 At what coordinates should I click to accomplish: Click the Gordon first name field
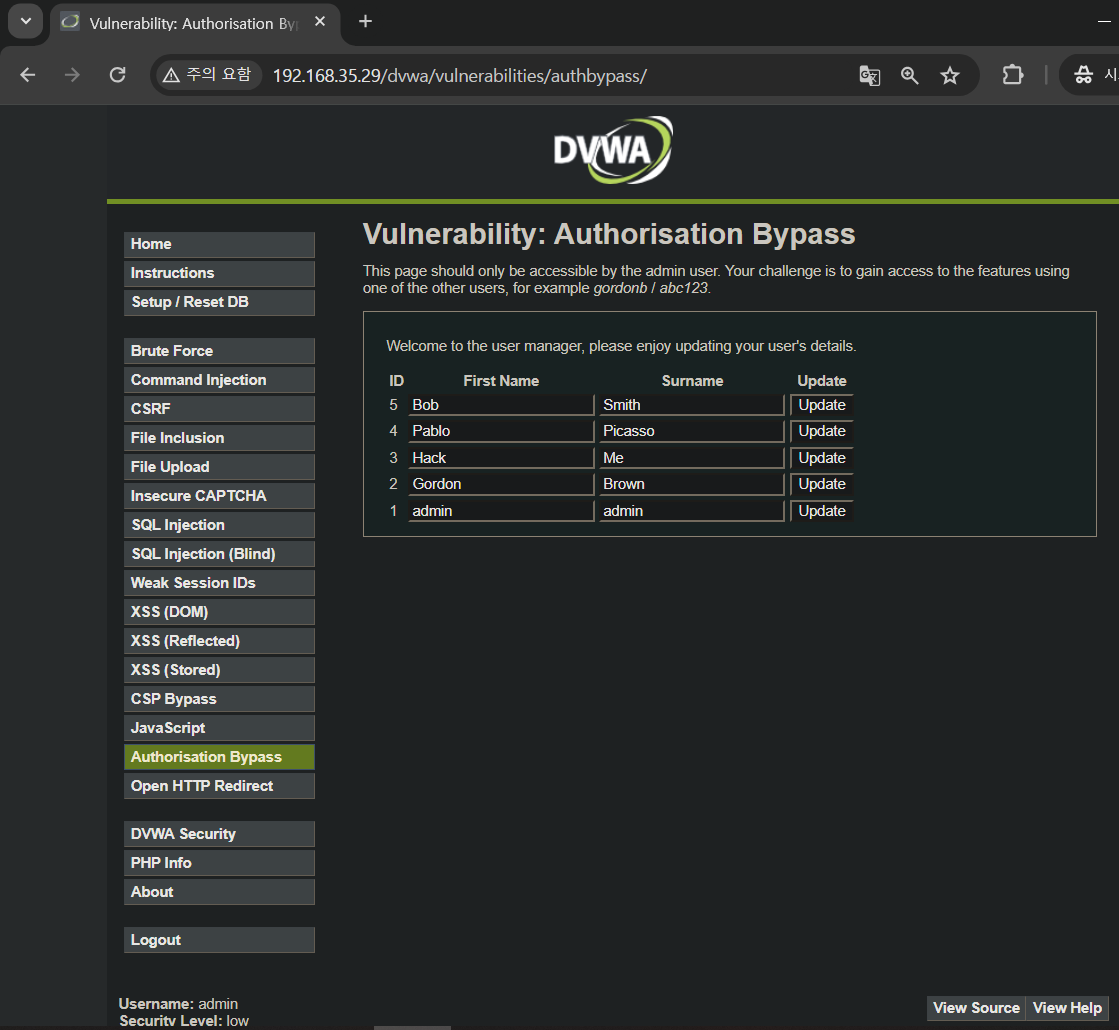pos(501,484)
